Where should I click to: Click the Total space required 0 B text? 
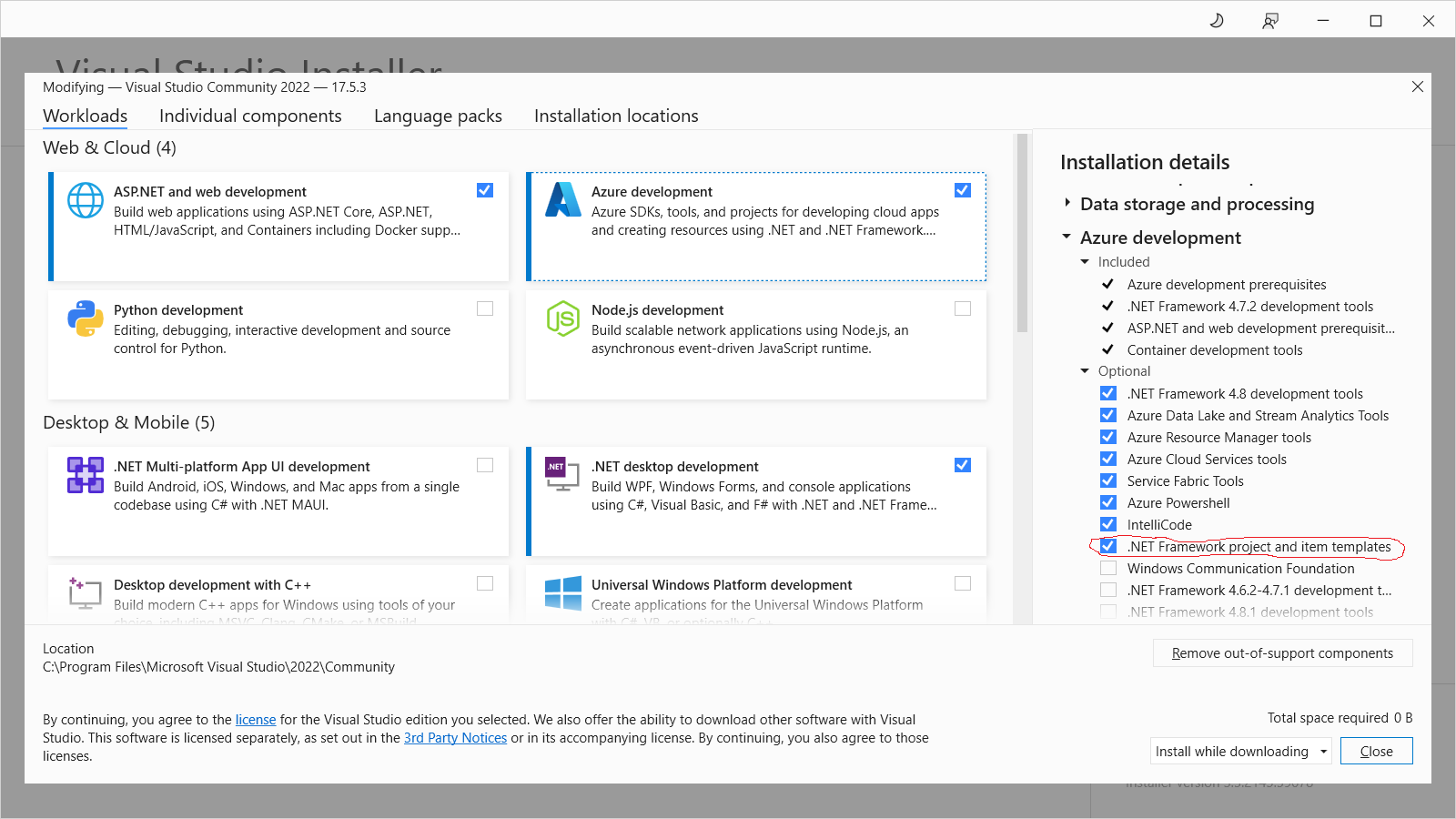[x=1340, y=718]
